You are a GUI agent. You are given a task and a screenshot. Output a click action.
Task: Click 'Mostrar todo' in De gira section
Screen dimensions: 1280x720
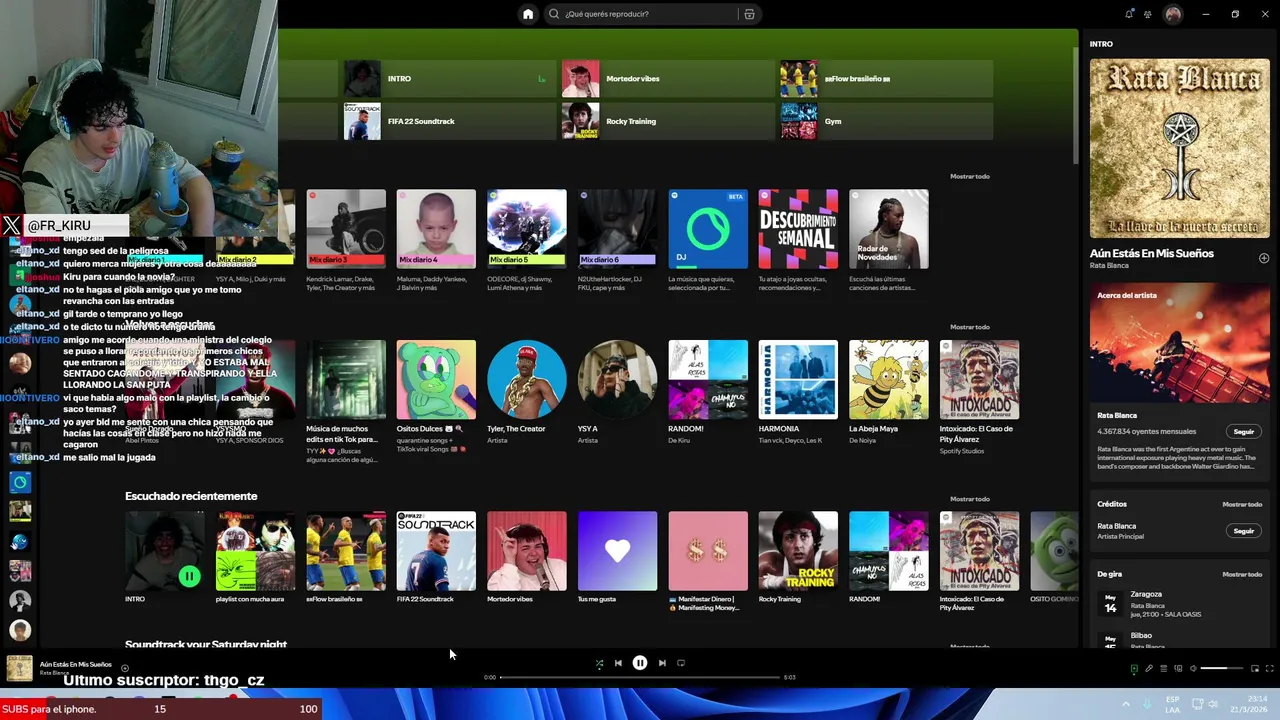point(1242,574)
